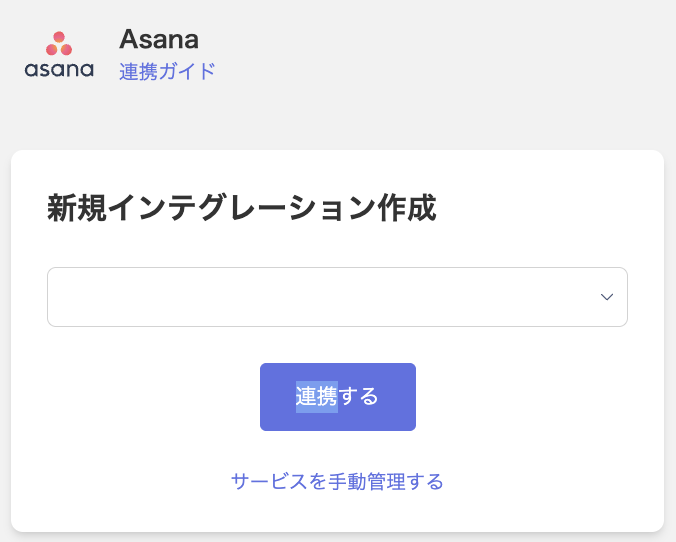
Task: Click the highlighted 連携 text in the button
Action: 316,397
